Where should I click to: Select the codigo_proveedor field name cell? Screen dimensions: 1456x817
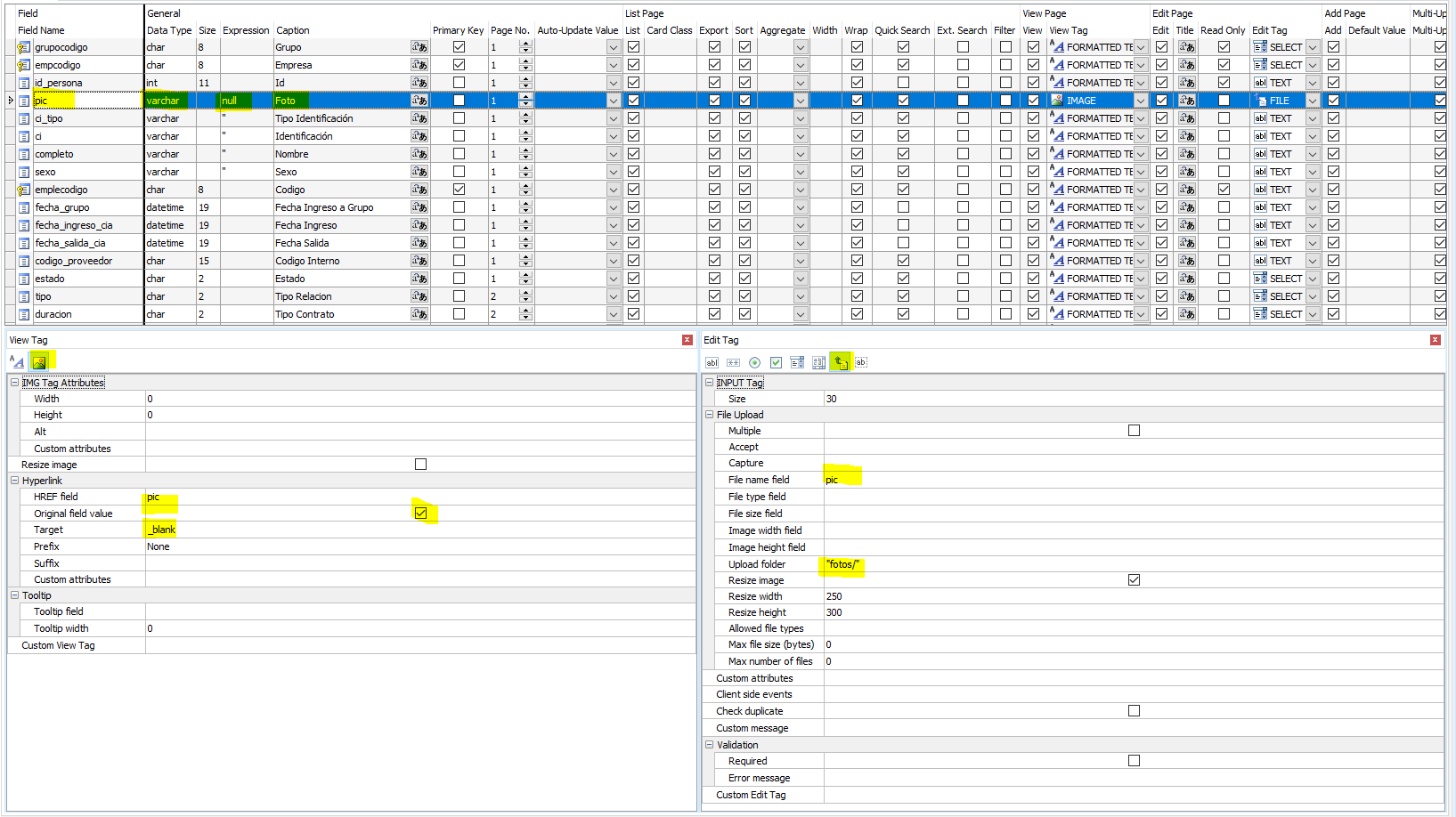(x=87, y=261)
